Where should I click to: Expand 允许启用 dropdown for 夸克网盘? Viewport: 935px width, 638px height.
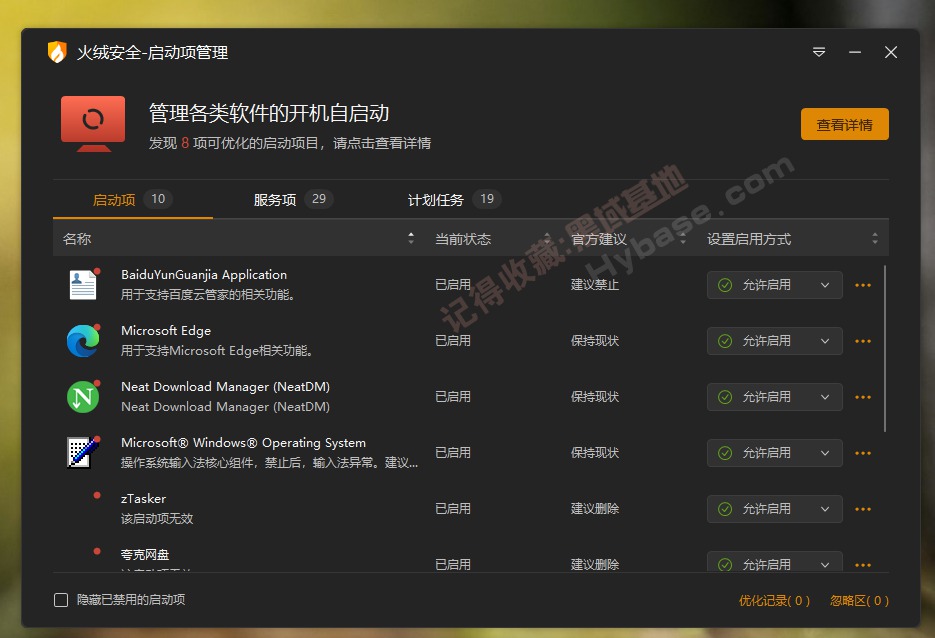tap(775, 562)
